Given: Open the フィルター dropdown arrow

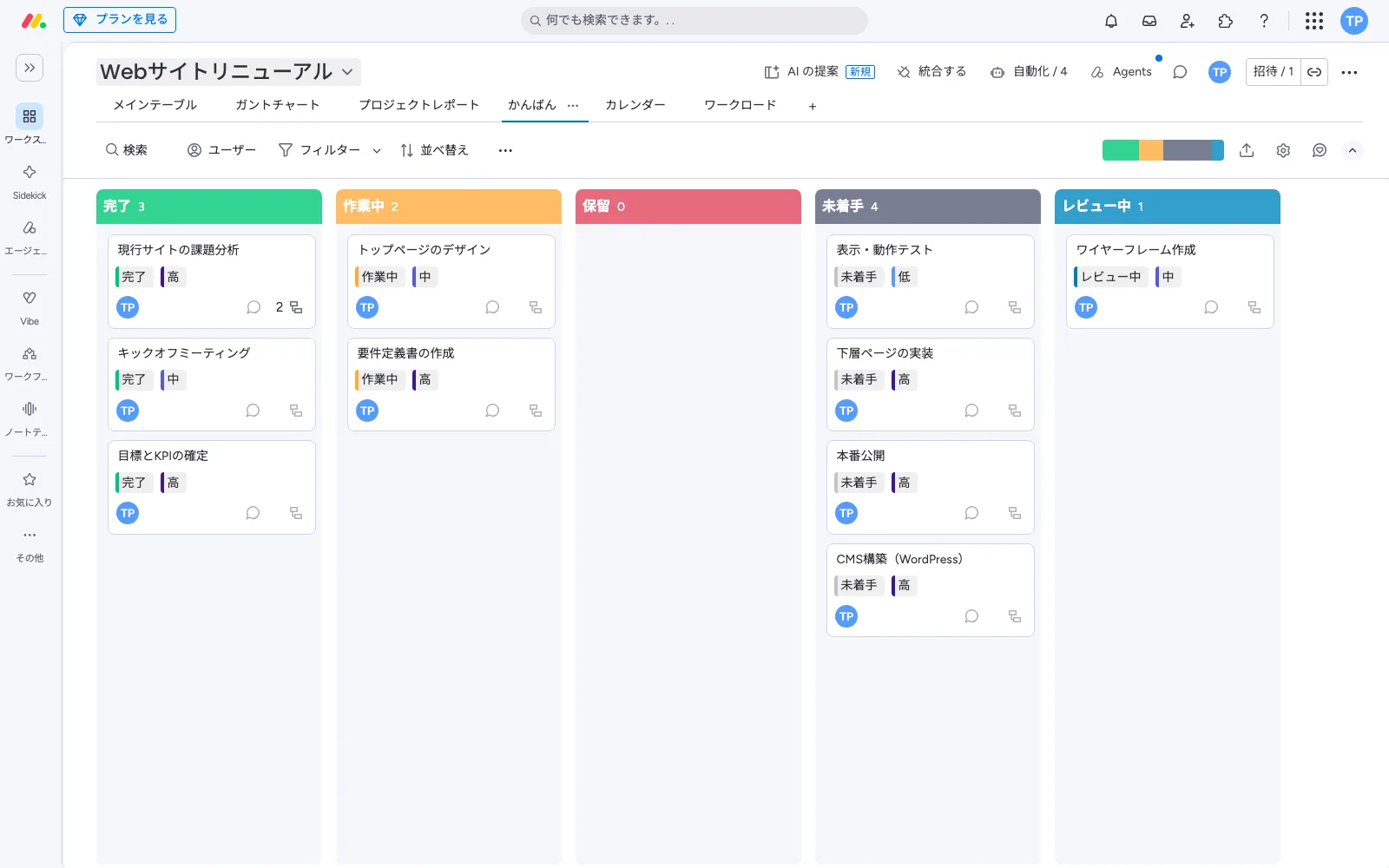Looking at the screenshot, I should pos(377,150).
